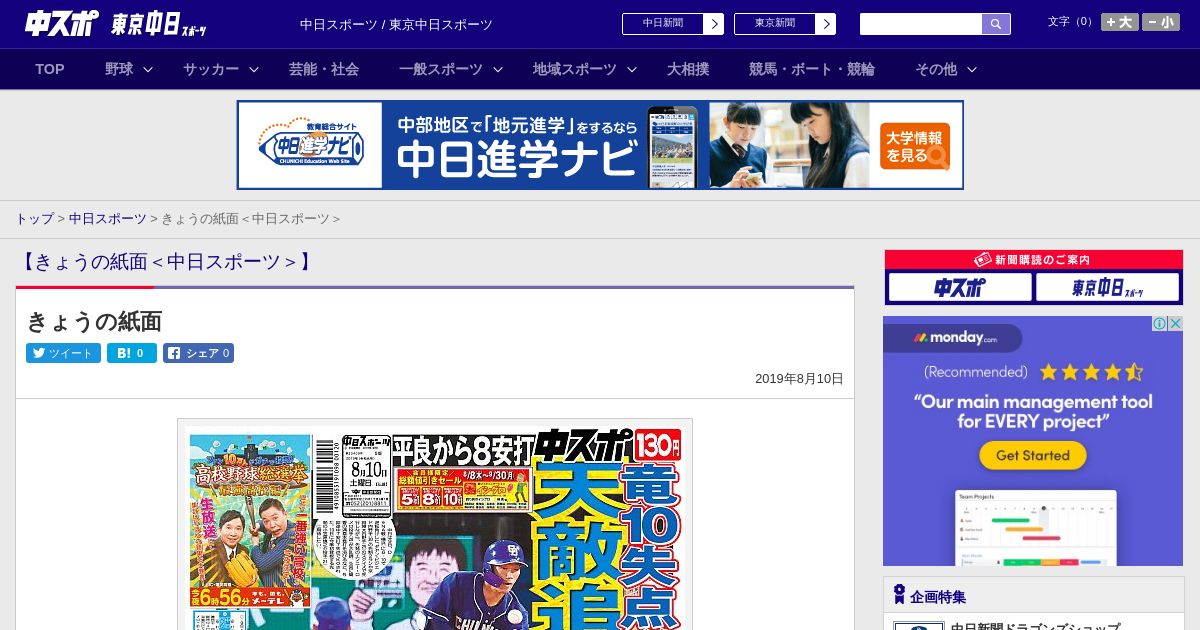
Task: Click monday.com logo in ad
Action: [953, 338]
